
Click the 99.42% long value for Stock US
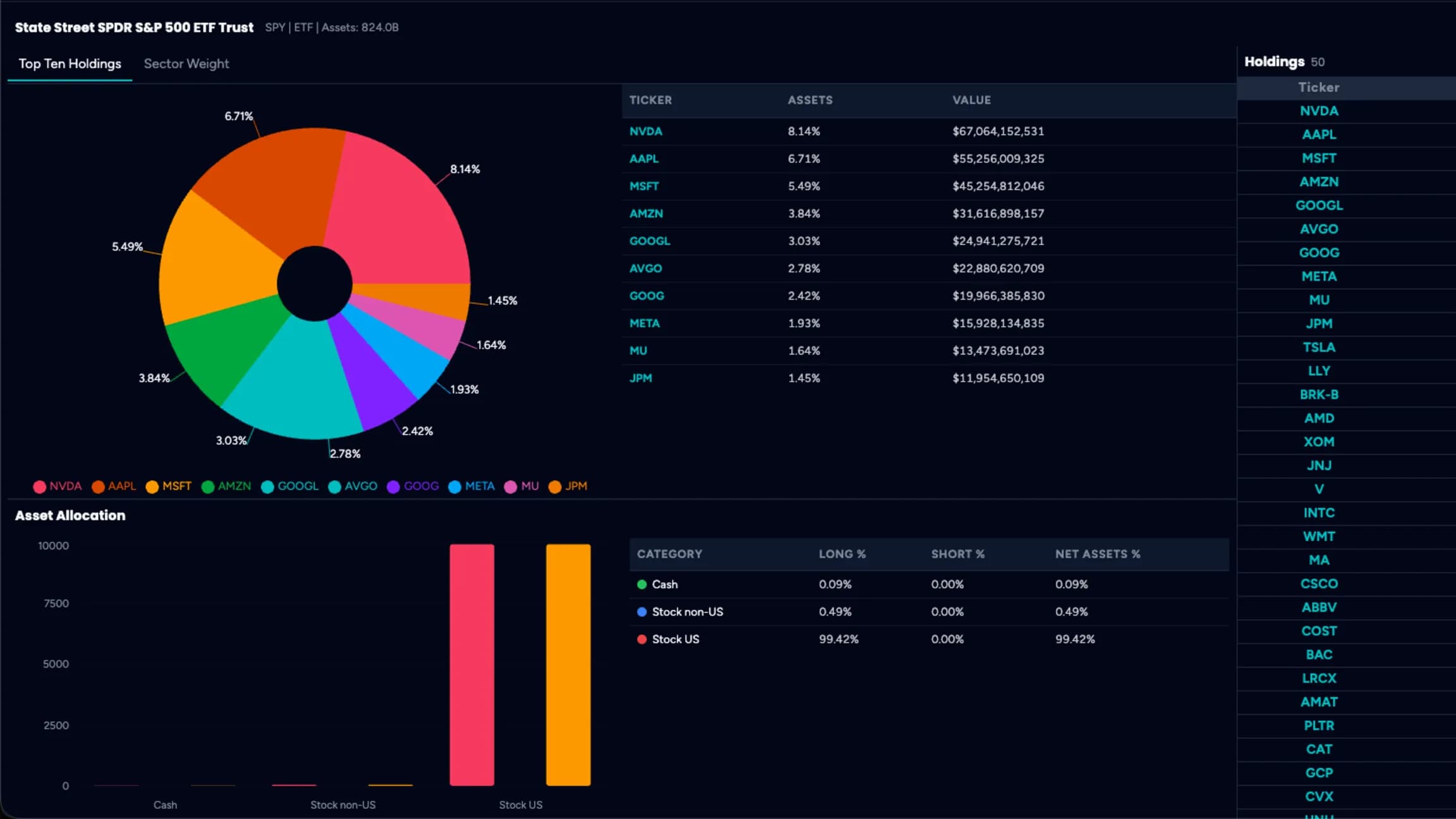tap(839, 640)
